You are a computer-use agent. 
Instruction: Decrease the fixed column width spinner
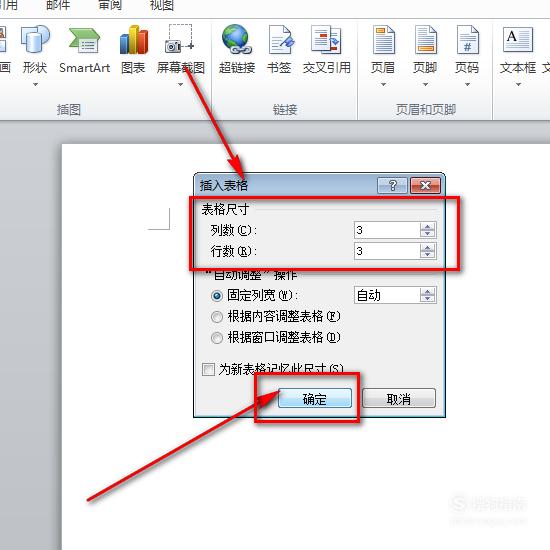(x=428, y=299)
